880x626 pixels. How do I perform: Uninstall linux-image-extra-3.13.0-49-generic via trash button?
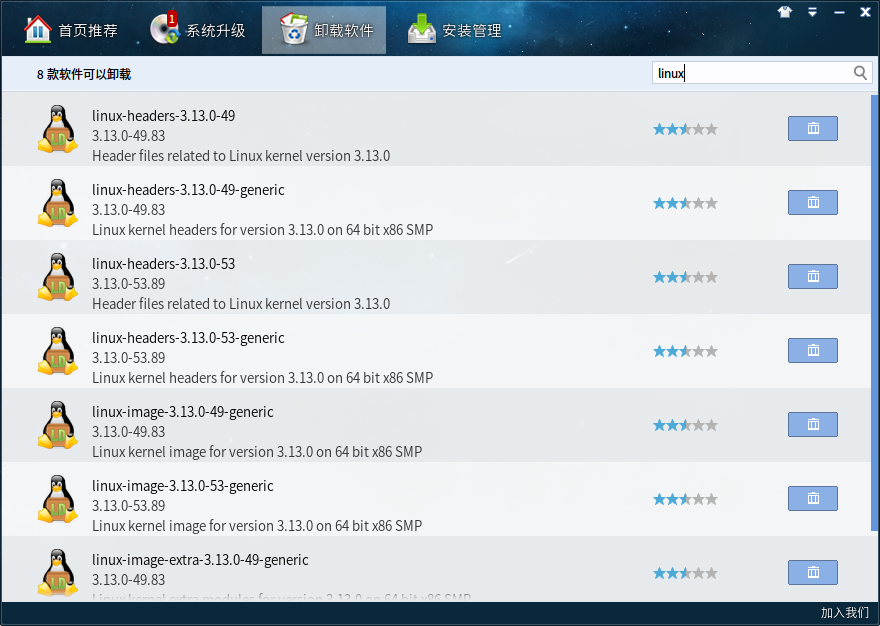(x=813, y=573)
